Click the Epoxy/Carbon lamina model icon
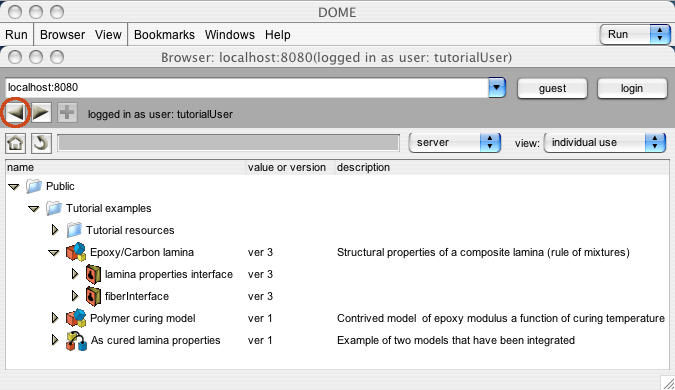 point(76,252)
